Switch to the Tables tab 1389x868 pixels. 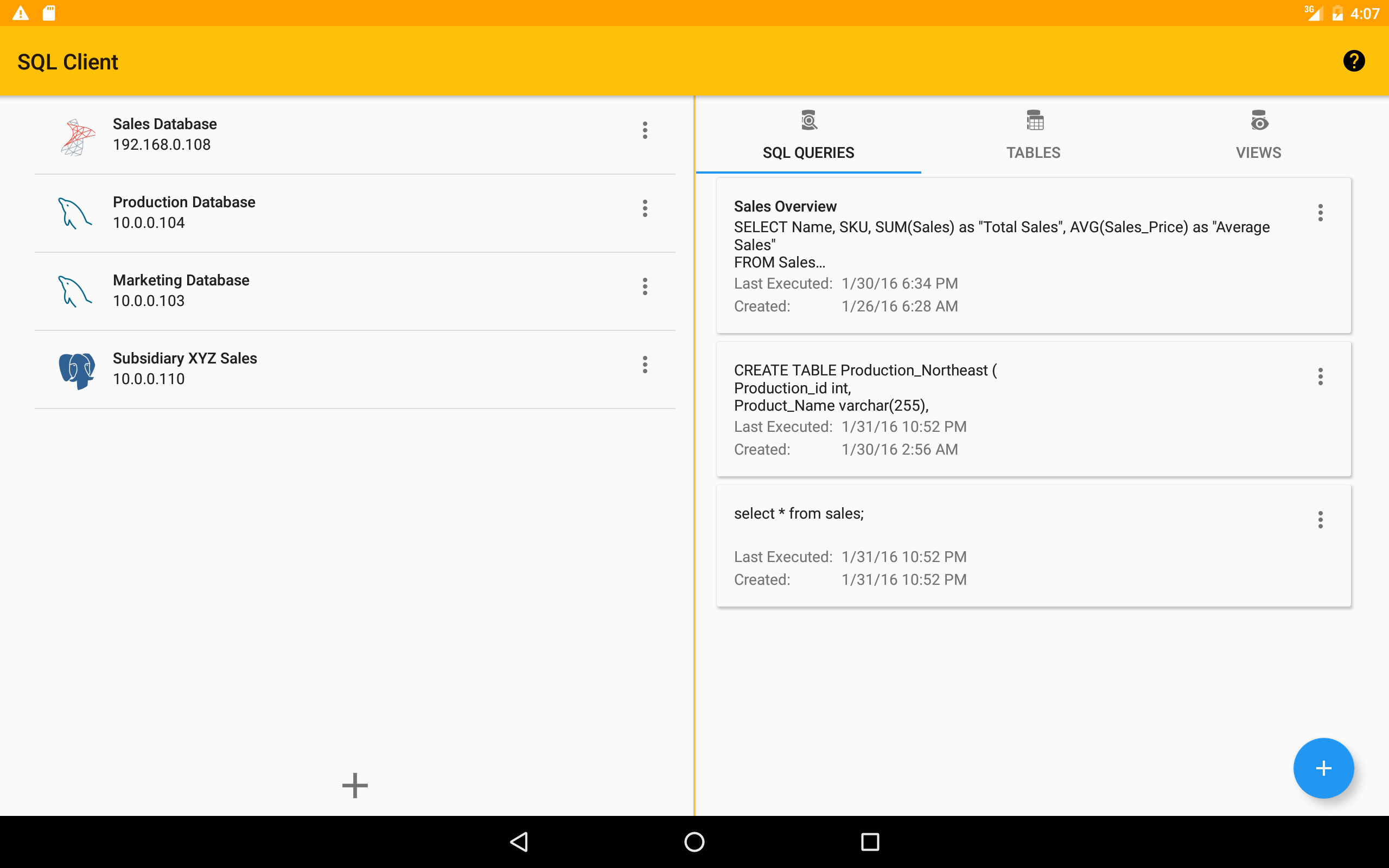(1033, 136)
